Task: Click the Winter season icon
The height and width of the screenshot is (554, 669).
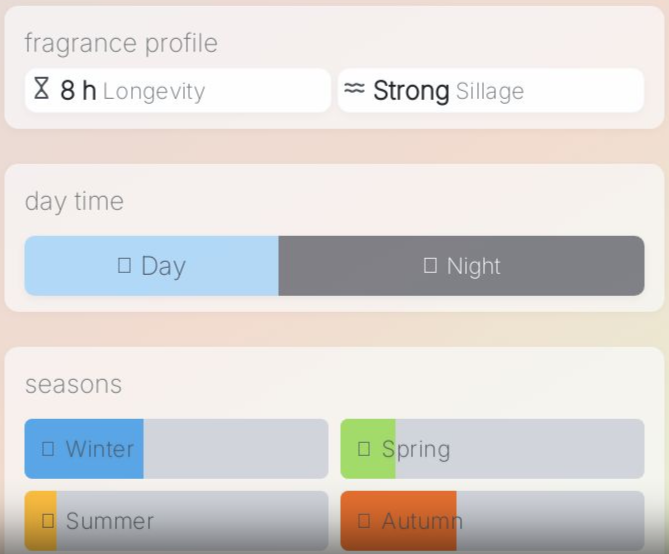Action: 48,449
